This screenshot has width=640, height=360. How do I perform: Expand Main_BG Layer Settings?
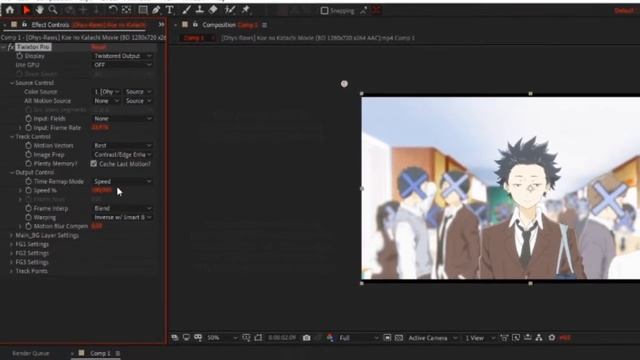(11, 236)
